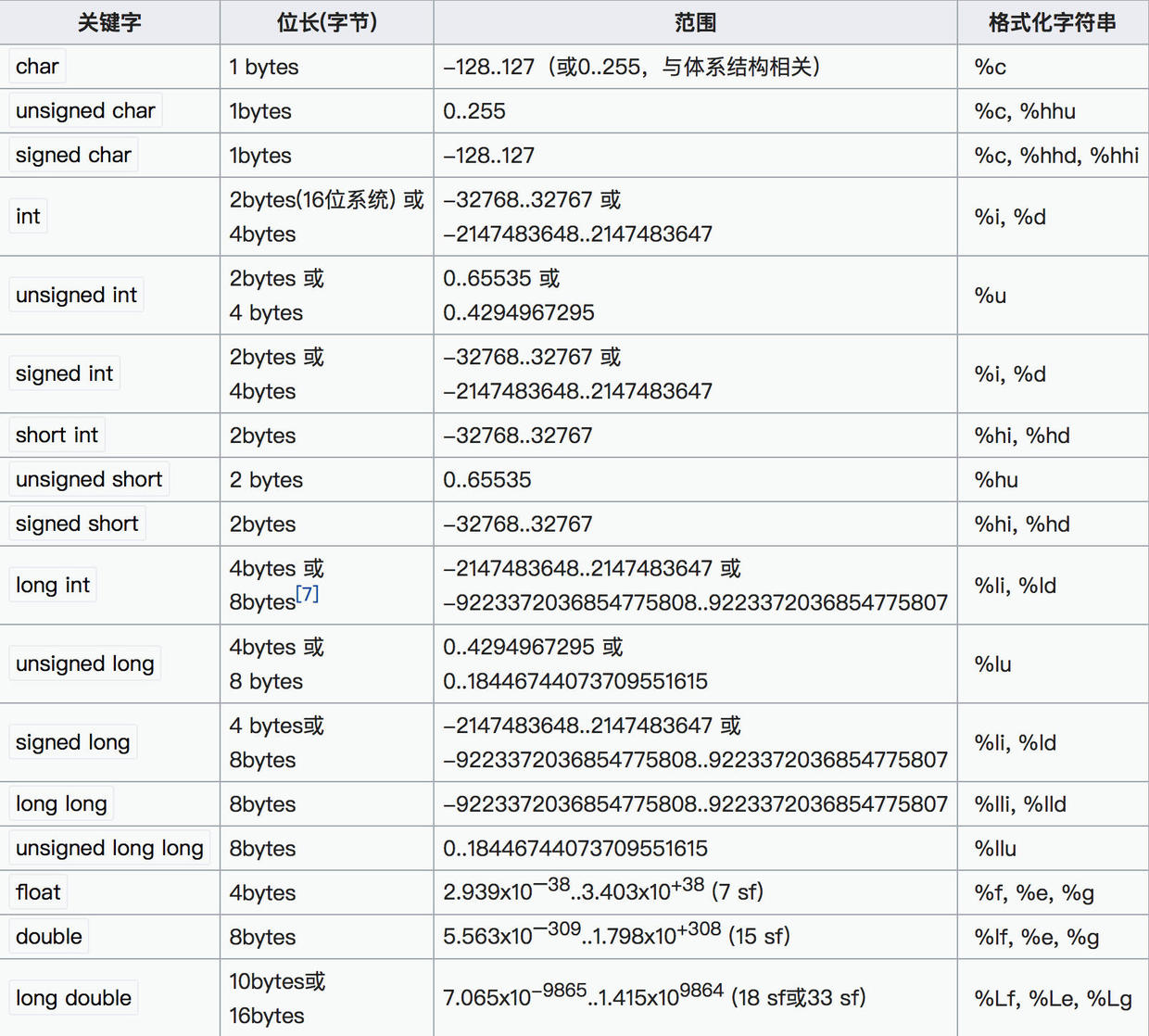The width and height of the screenshot is (1149, 1036).
Task: Select the 'unsigned char' keyword cell
Action: coord(85,111)
